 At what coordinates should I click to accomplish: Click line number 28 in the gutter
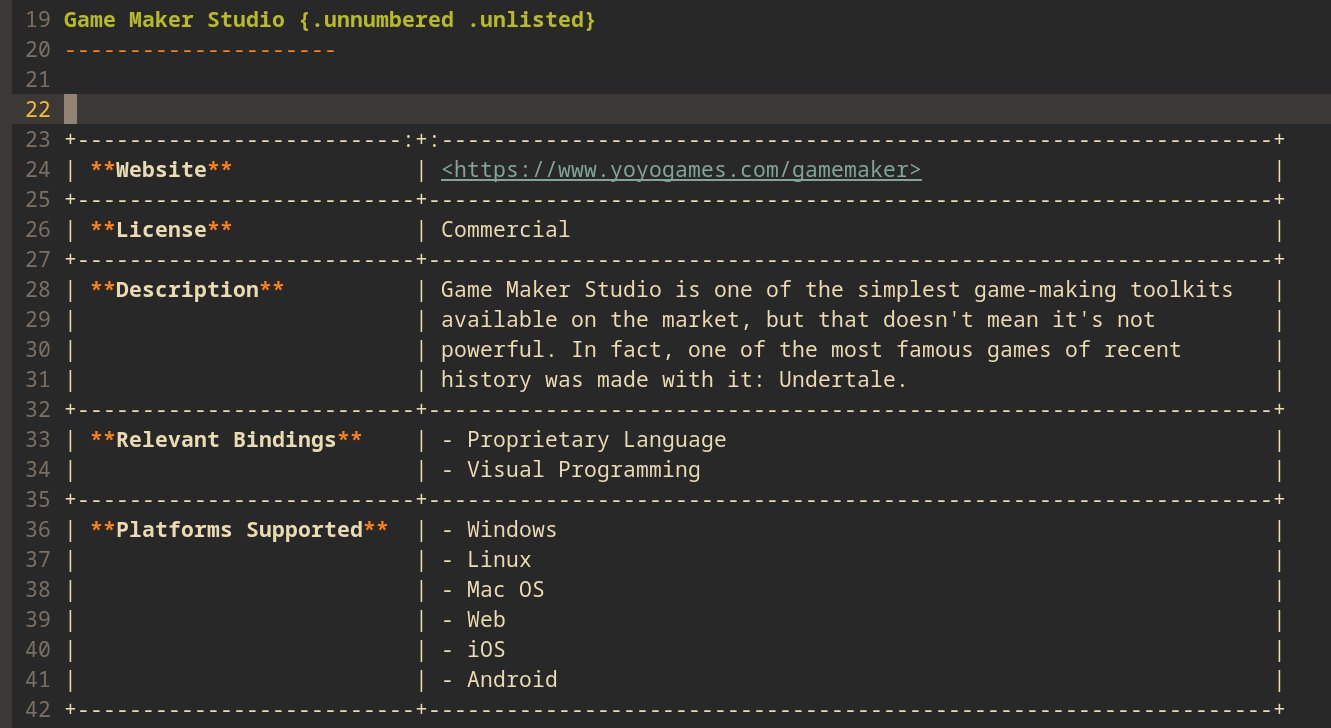(38, 290)
